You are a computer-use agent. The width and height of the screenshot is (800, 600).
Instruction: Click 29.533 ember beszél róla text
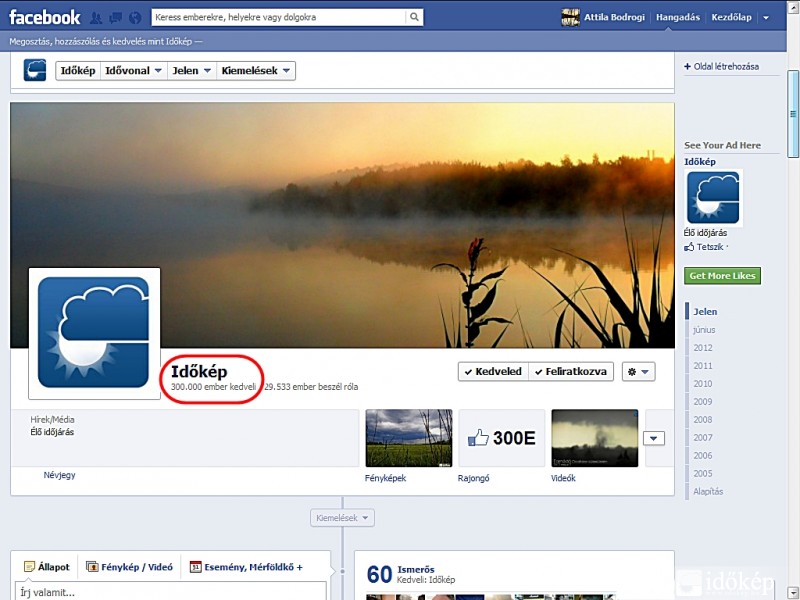click(311, 387)
